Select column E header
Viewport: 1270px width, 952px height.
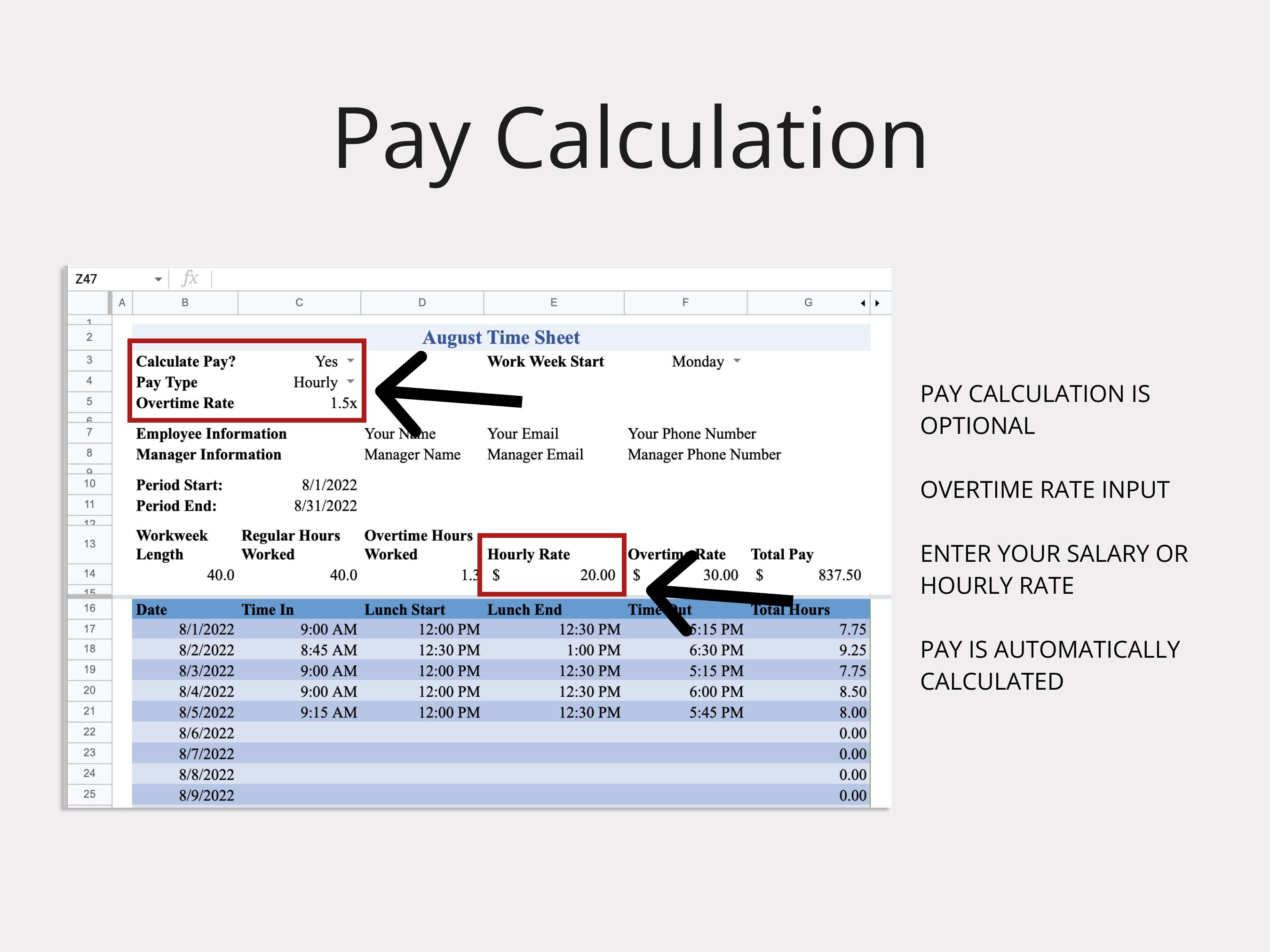(553, 303)
